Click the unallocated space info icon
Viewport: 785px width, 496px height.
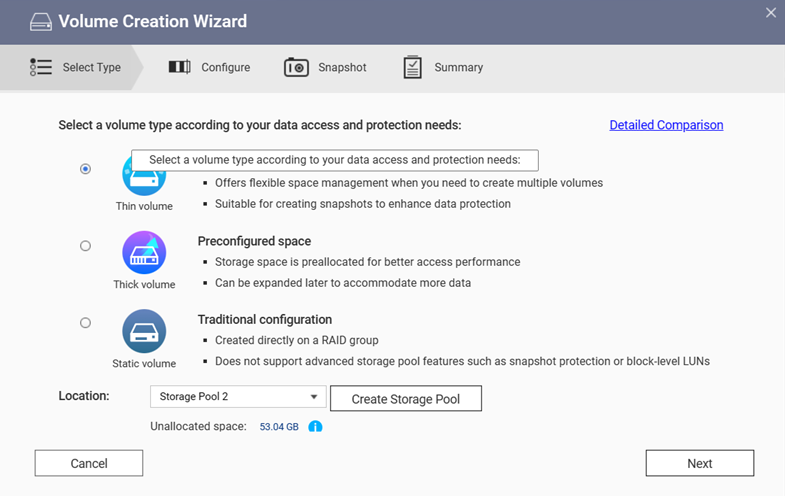coord(315,427)
